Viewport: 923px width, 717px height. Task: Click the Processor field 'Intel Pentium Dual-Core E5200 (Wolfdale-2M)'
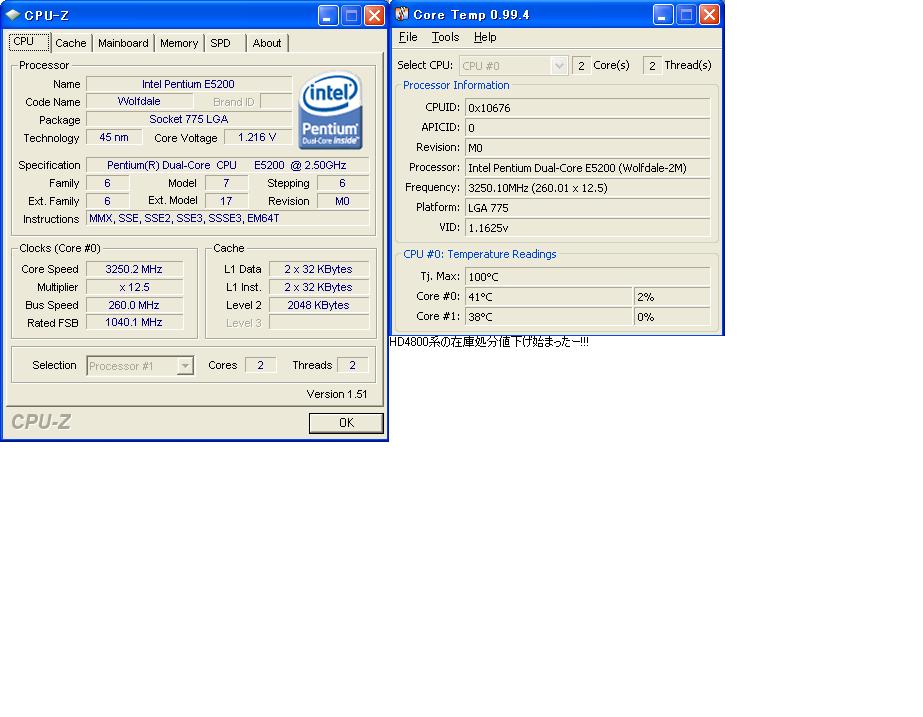[587, 168]
